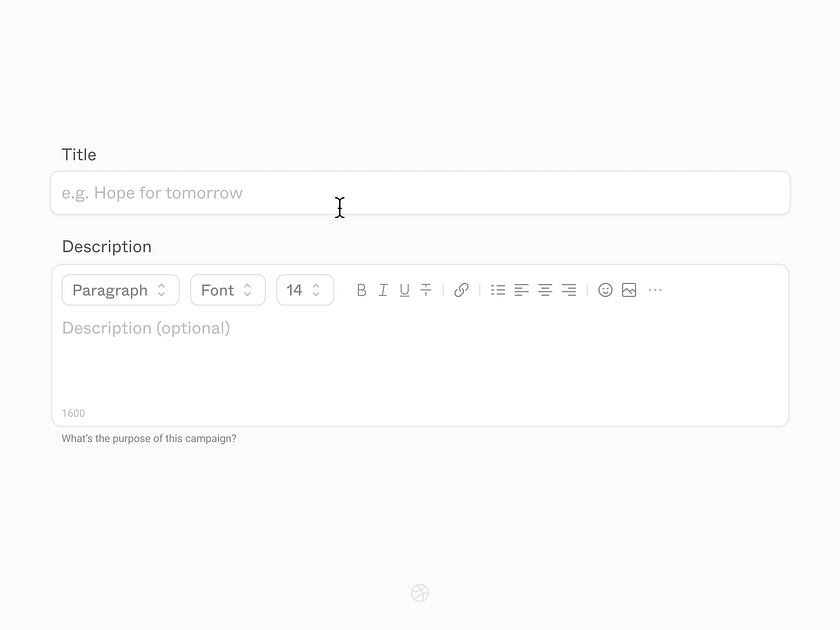Open the more formatting options menu

tap(655, 290)
